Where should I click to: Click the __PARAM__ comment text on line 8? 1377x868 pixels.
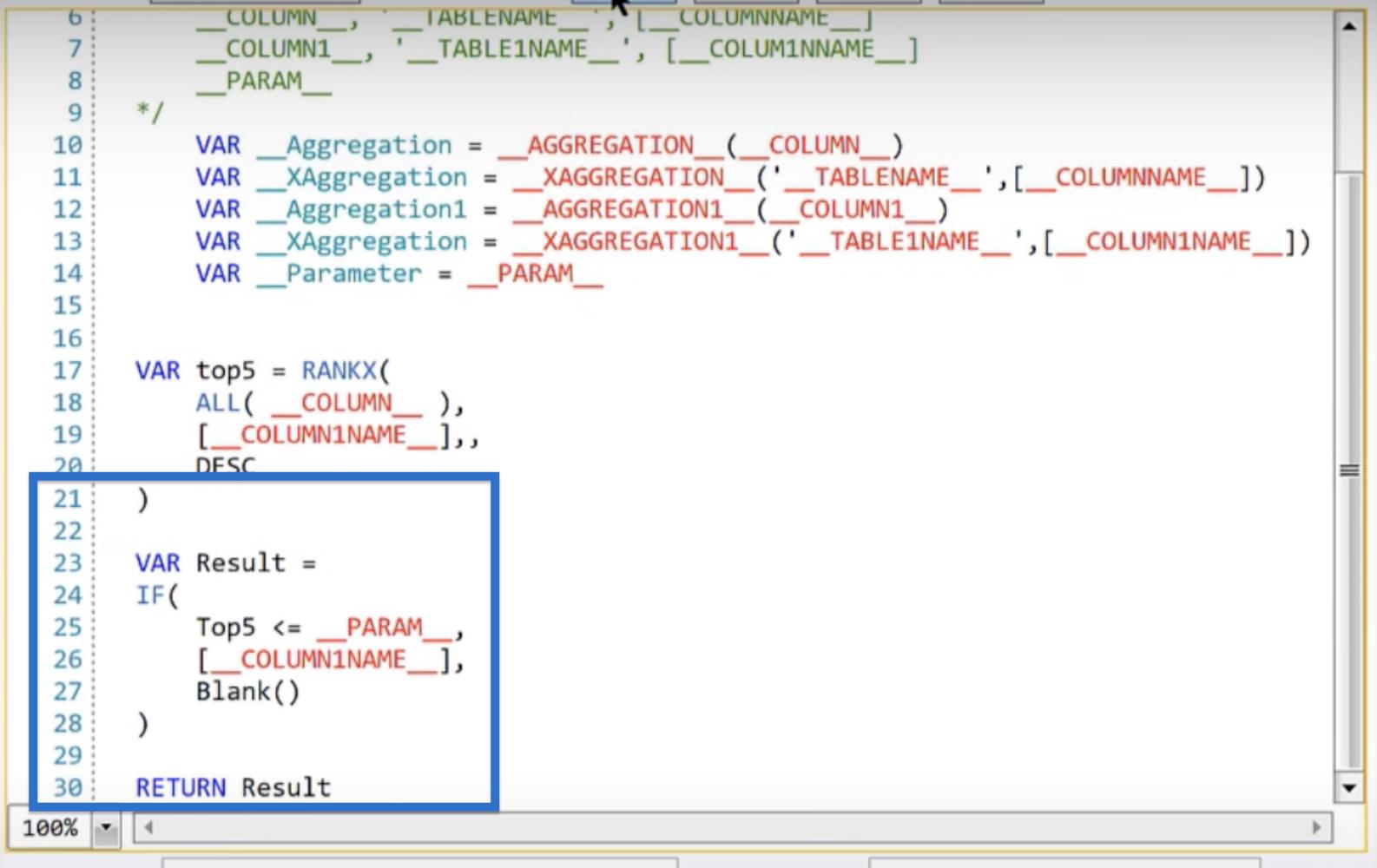[x=264, y=82]
